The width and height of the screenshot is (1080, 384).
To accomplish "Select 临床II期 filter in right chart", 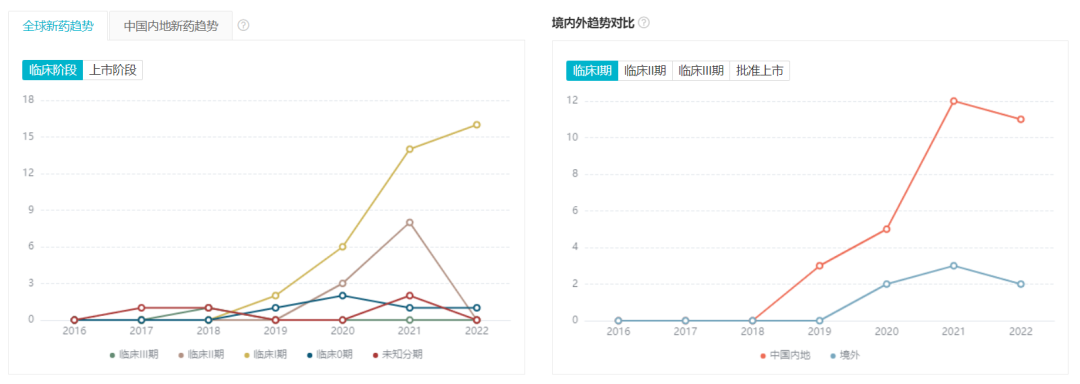I will pyautogui.click(x=645, y=71).
